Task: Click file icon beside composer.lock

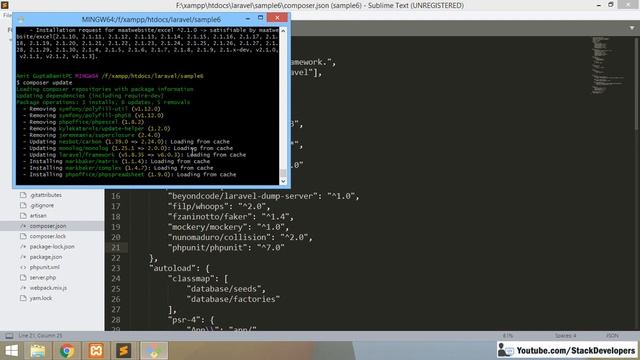Action: coord(23,236)
